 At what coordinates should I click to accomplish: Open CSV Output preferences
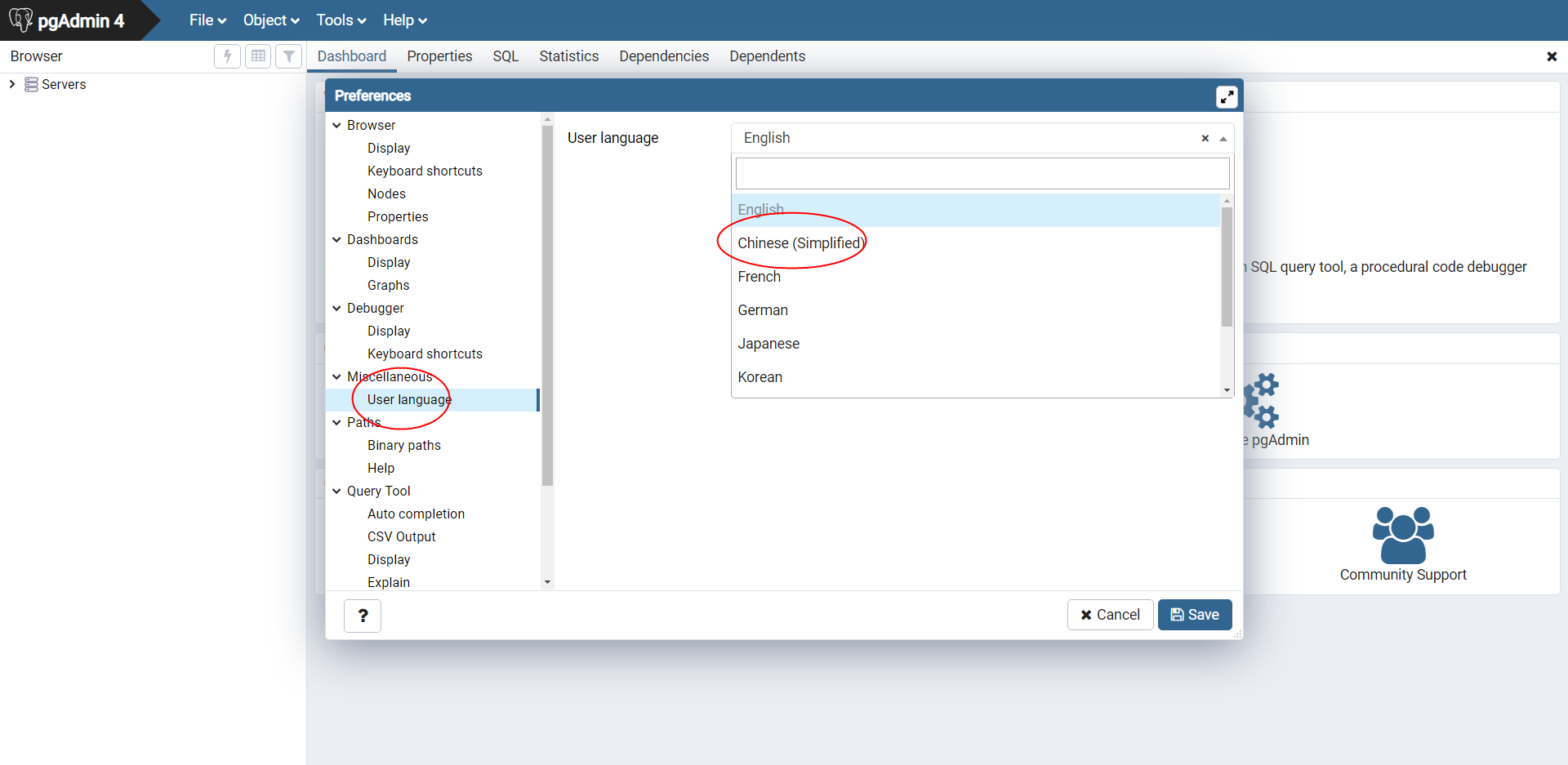point(401,536)
